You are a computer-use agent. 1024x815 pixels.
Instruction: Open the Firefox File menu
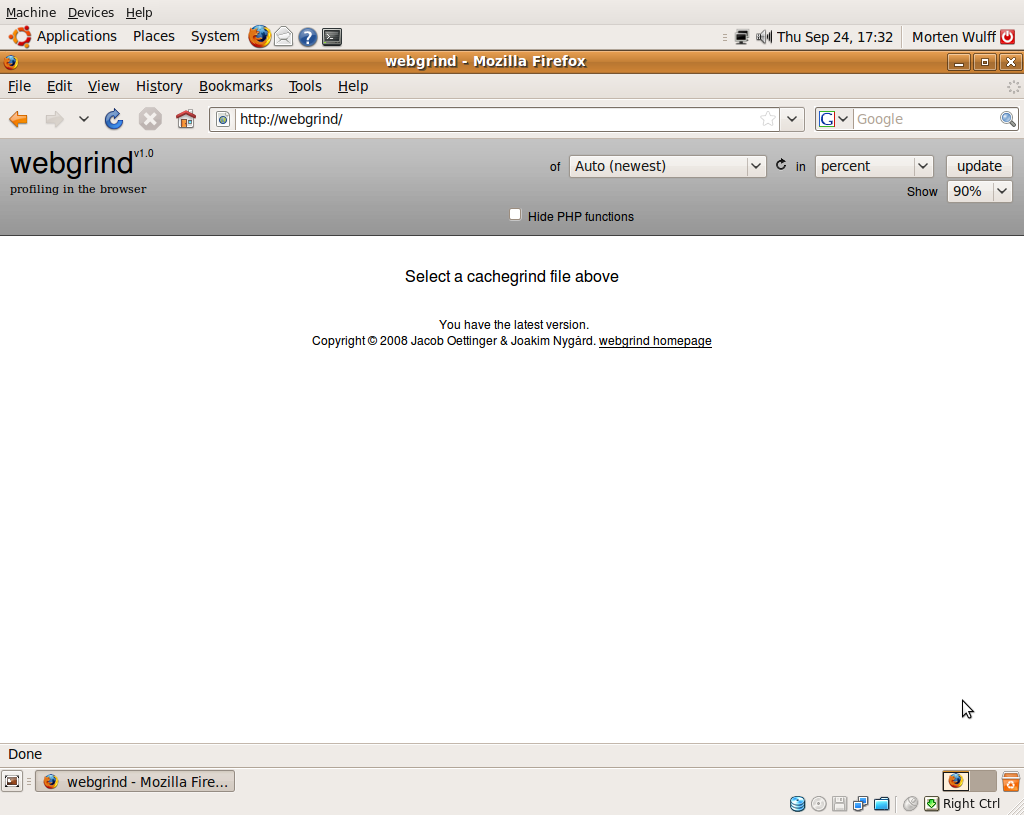pyautogui.click(x=20, y=86)
